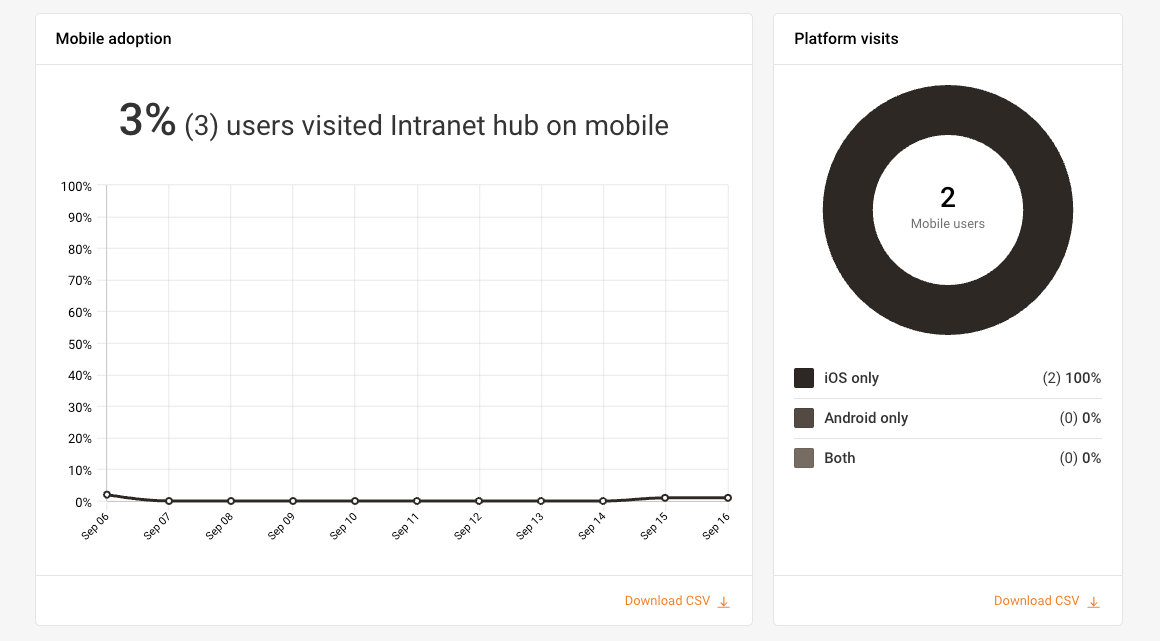Select the Sep 16 data point on the chart
The width and height of the screenshot is (1160, 641).
point(727,497)
